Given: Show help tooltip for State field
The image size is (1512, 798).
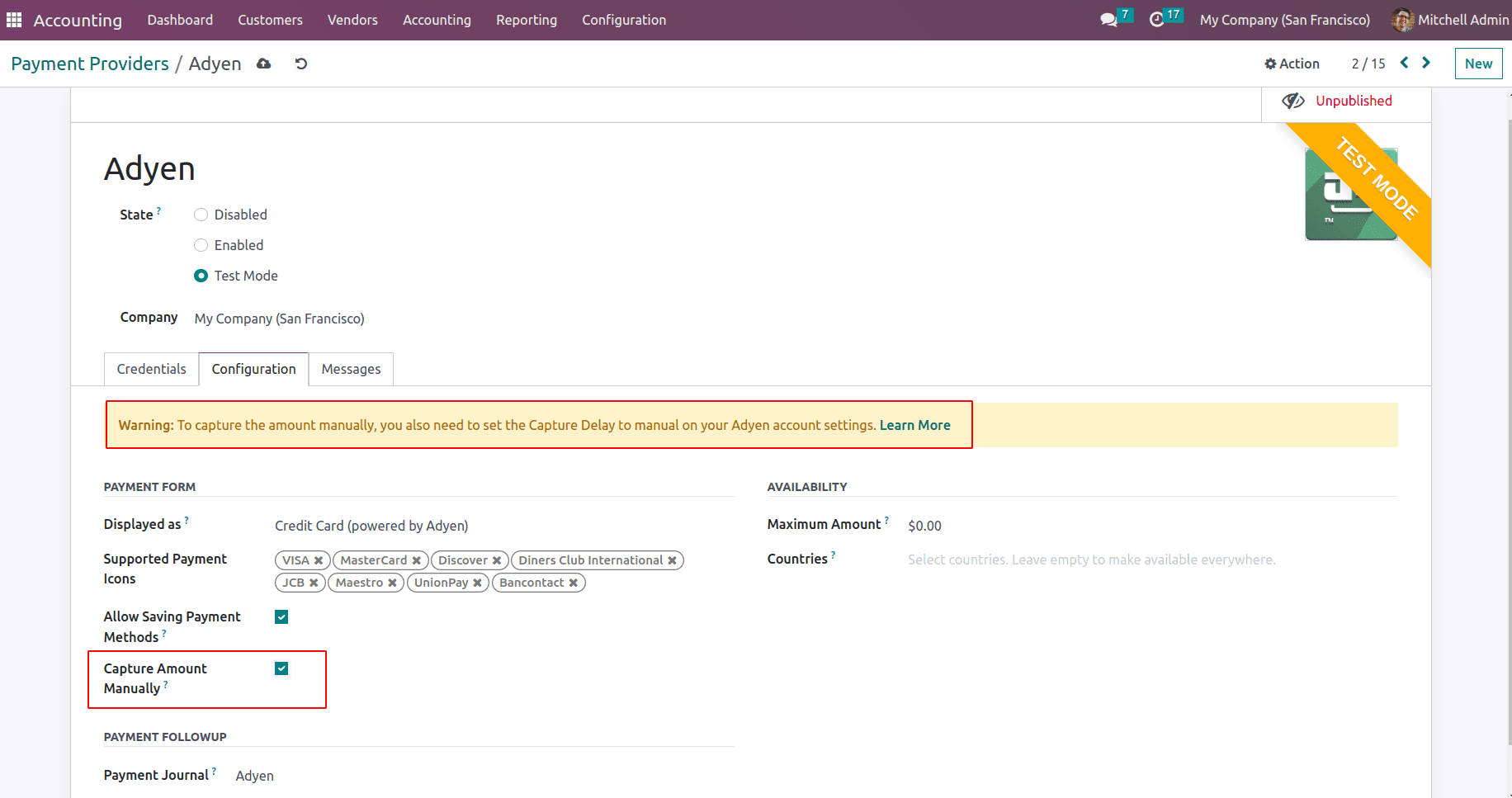Looking at the screenshot, I should [158, 211].
